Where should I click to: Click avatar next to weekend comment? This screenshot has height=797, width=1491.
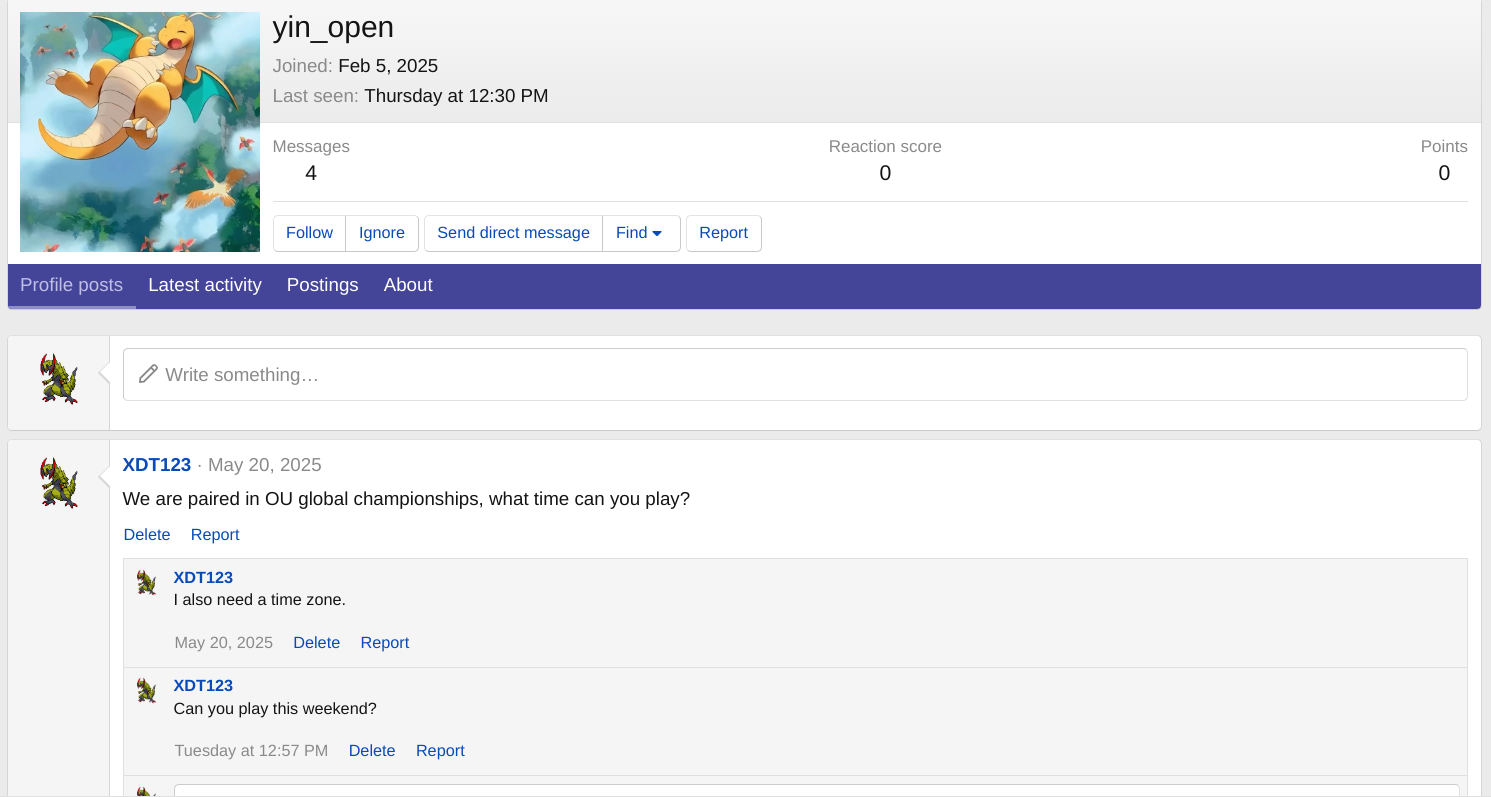[x=147, y=691]
